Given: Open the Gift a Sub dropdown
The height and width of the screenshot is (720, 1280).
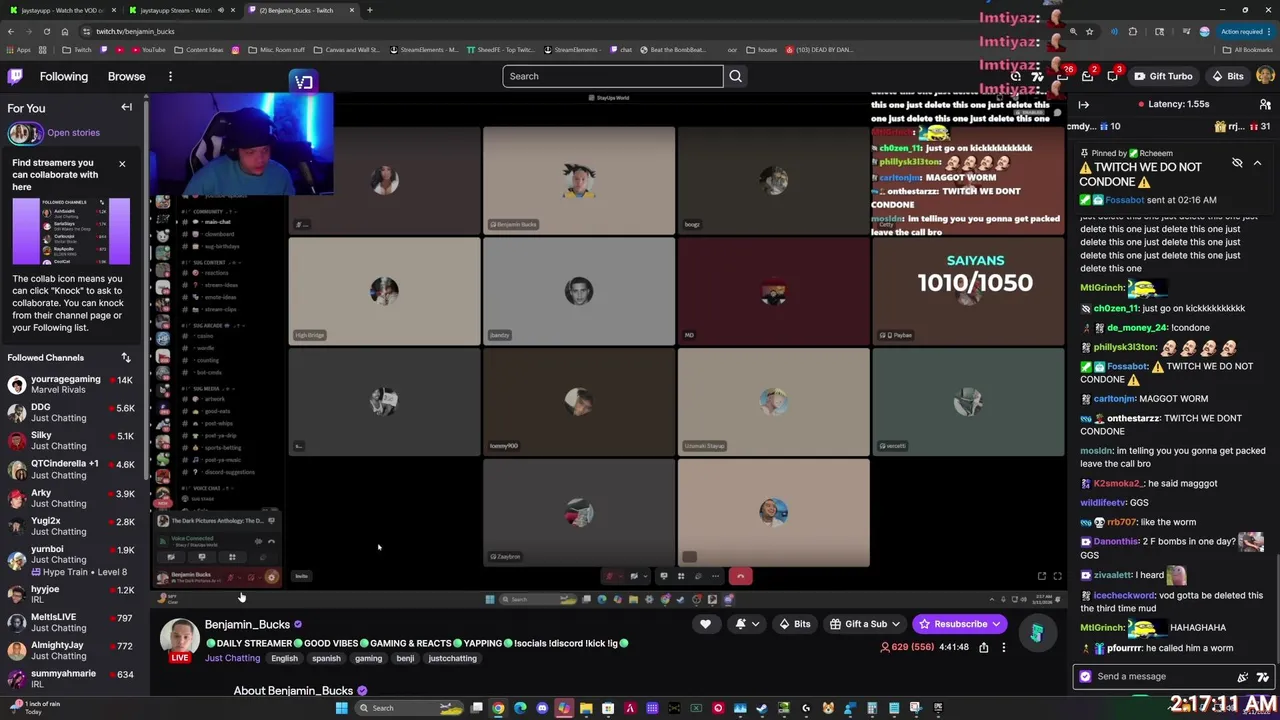Looking at the screenshot, I should [x=865, y=624].
